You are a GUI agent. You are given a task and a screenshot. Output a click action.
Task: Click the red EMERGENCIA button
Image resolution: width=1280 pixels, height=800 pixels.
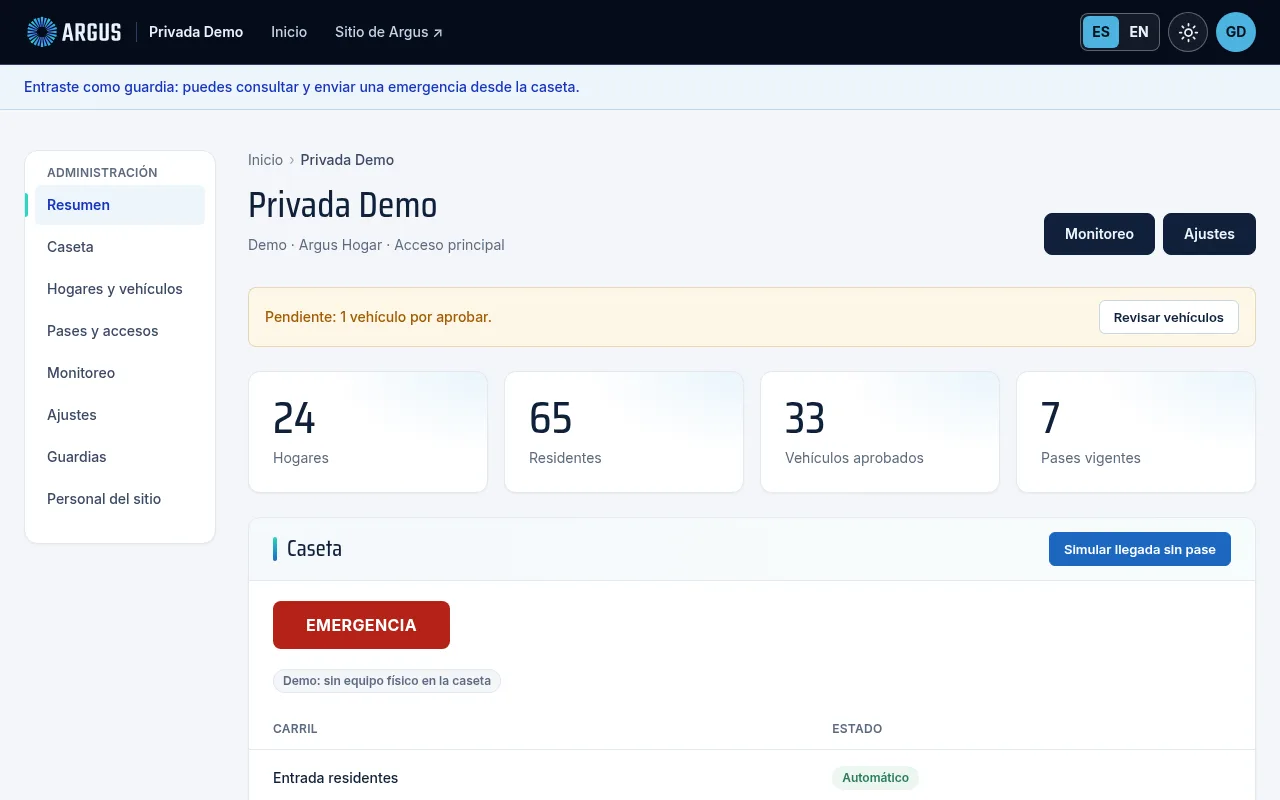point(361,625)
